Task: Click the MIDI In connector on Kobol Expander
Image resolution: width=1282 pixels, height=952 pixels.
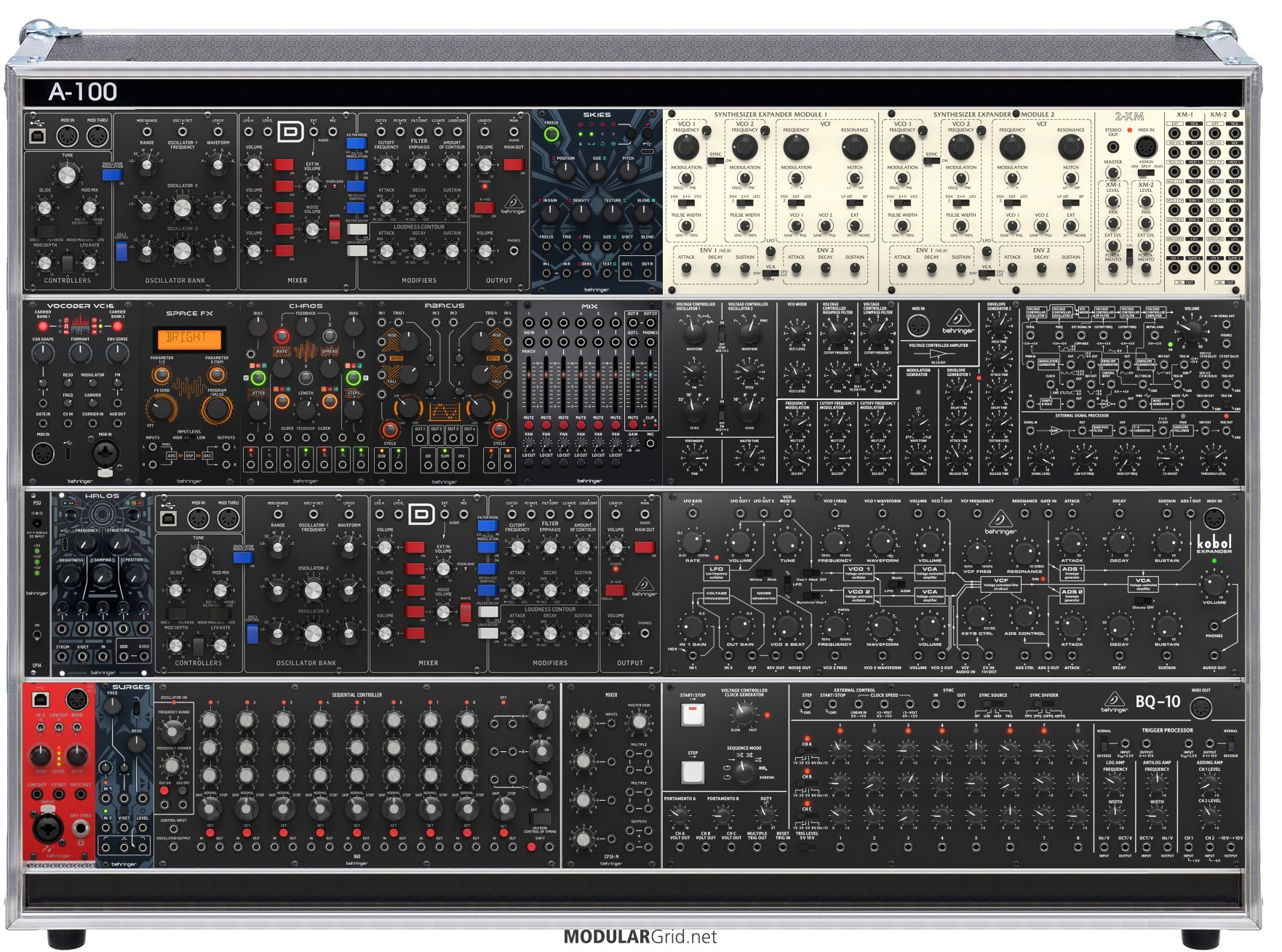Action: [1213, 519]
